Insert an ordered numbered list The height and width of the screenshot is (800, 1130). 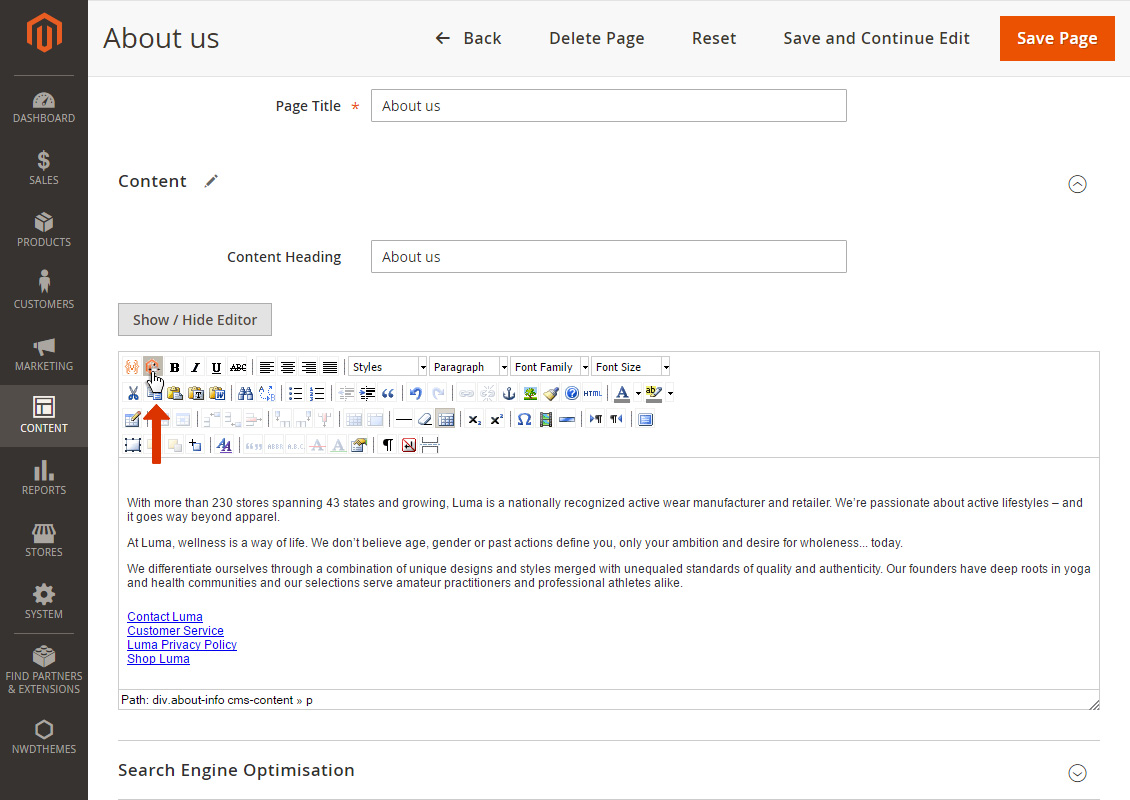[x=316, y=393]
